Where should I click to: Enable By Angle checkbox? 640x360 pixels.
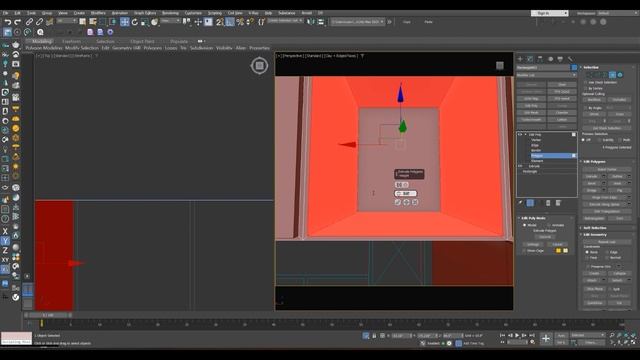pos(586,108)
